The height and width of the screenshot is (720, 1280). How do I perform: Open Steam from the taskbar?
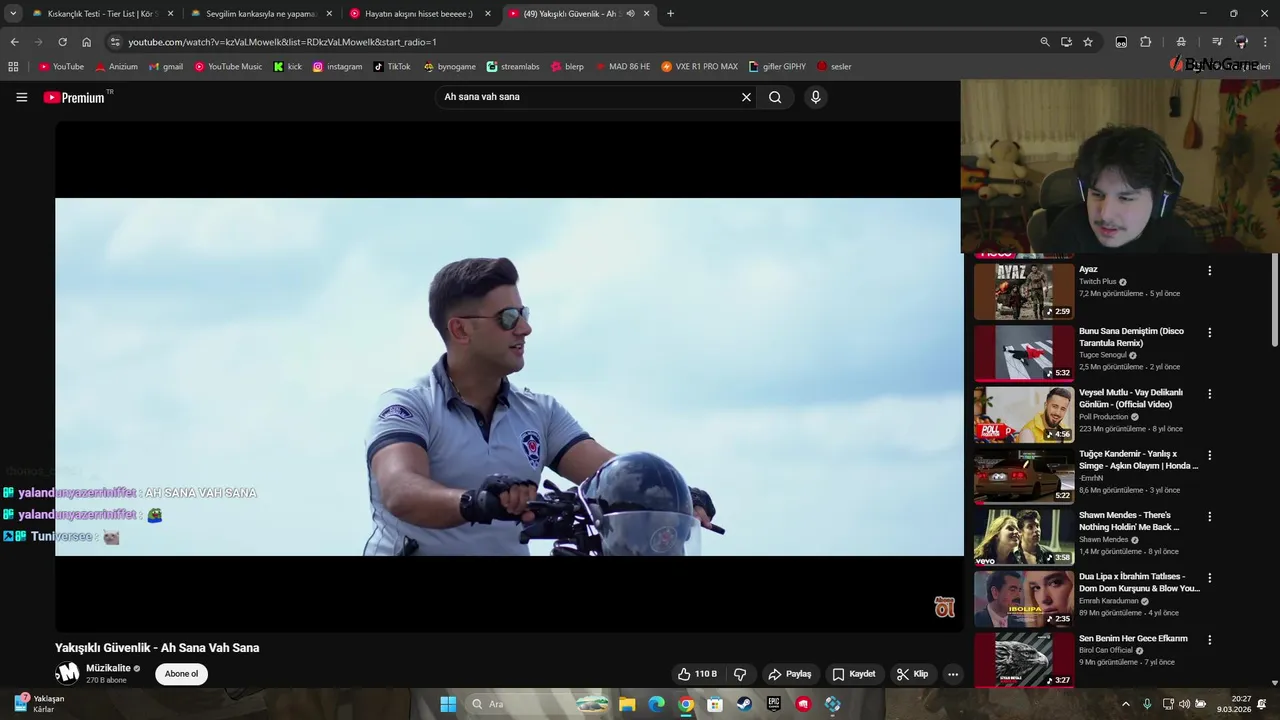[744, 704]
